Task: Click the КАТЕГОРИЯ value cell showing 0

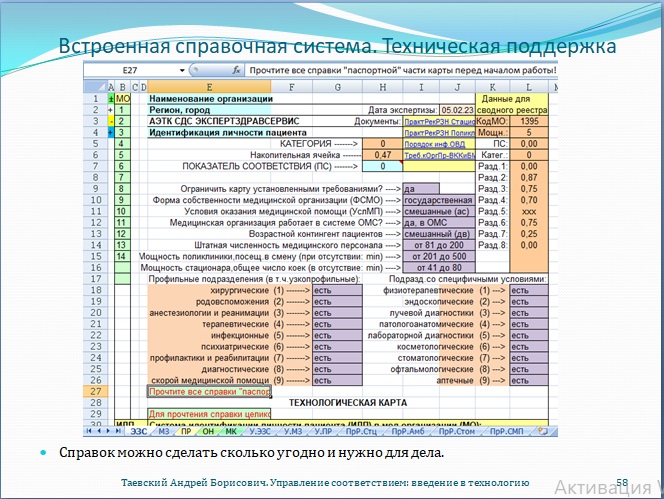Action: pos(382,144)
